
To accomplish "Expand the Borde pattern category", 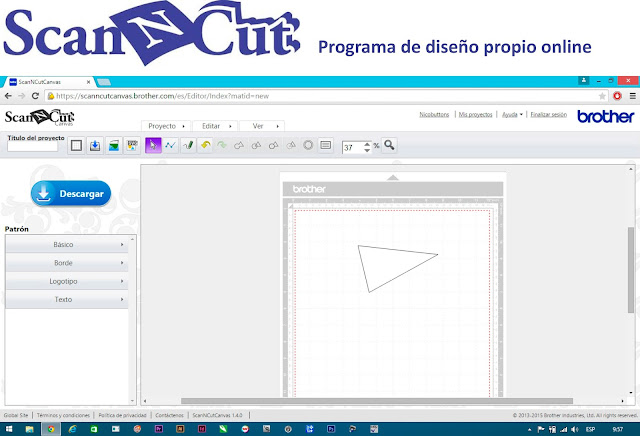I will tap(67, 263).
